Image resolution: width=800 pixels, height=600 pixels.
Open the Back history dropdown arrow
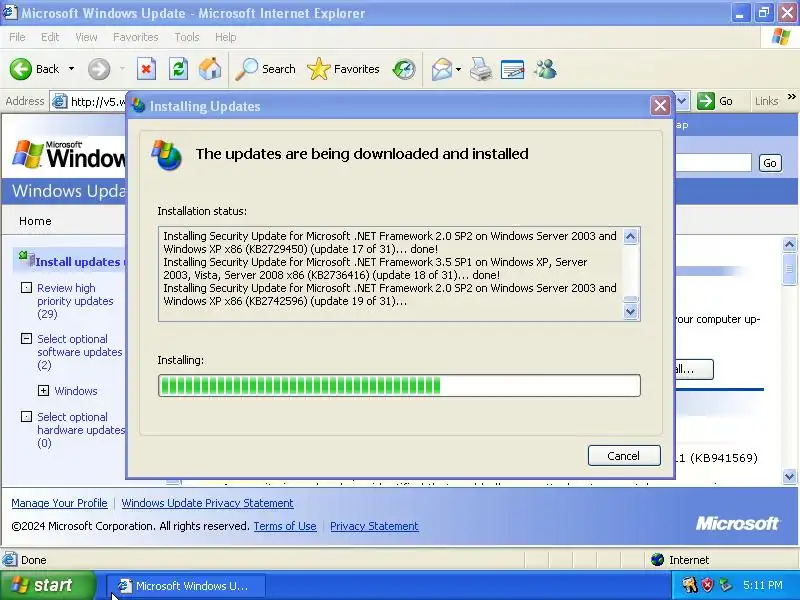(x=71, y=69)
